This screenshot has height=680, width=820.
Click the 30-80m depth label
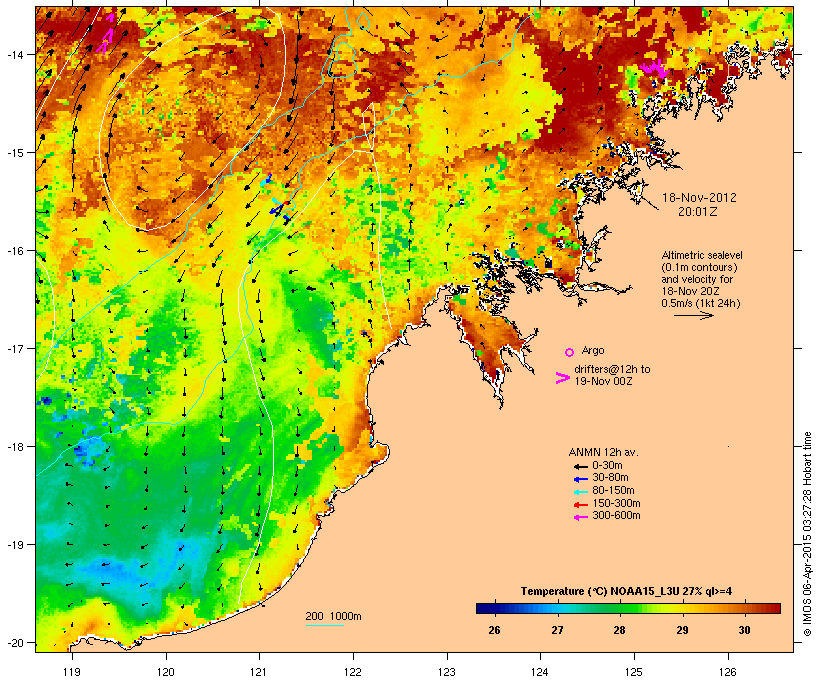pyautogui.click(x=610, y=478)
